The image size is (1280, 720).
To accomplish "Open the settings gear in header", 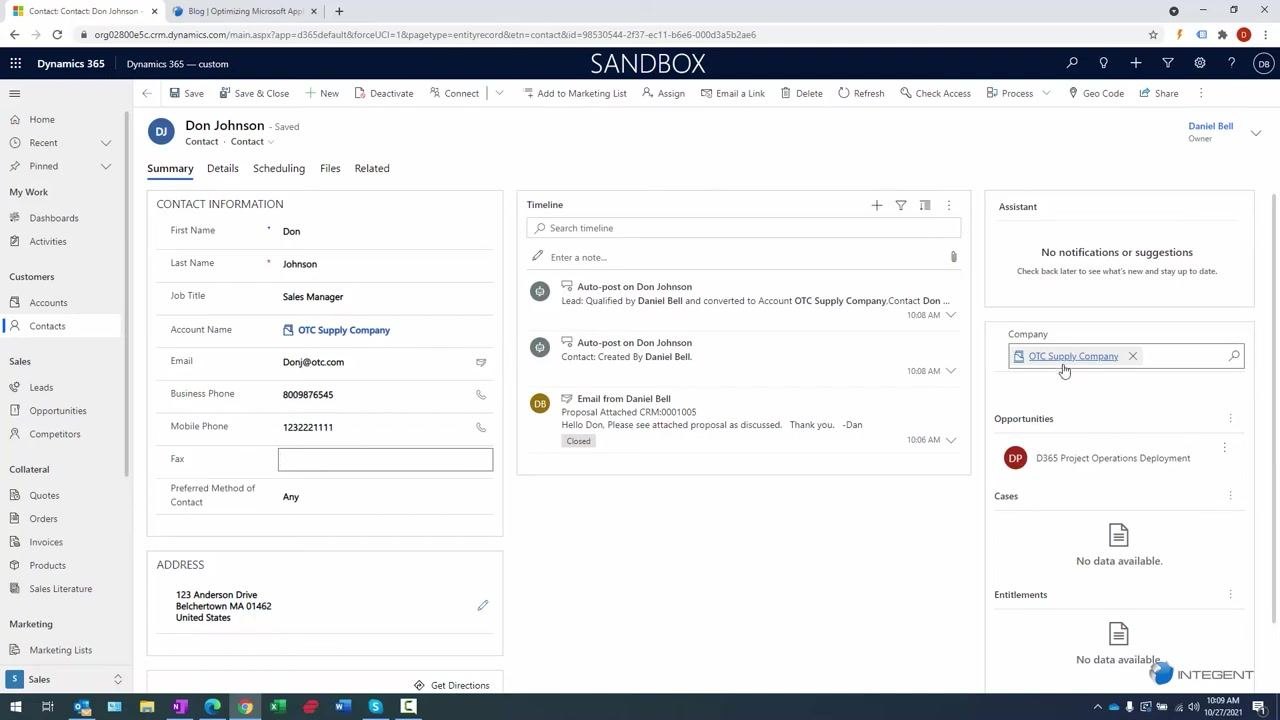I will [x=1200, y=63].
